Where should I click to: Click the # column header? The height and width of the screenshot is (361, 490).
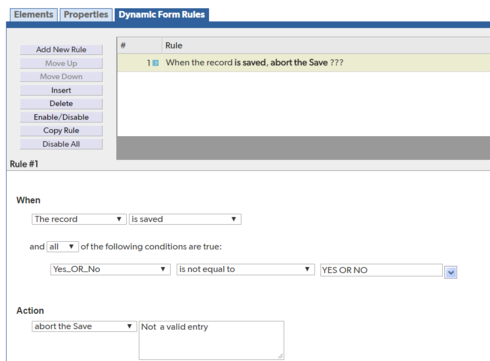pyautogui.click(x=139, y=45)
